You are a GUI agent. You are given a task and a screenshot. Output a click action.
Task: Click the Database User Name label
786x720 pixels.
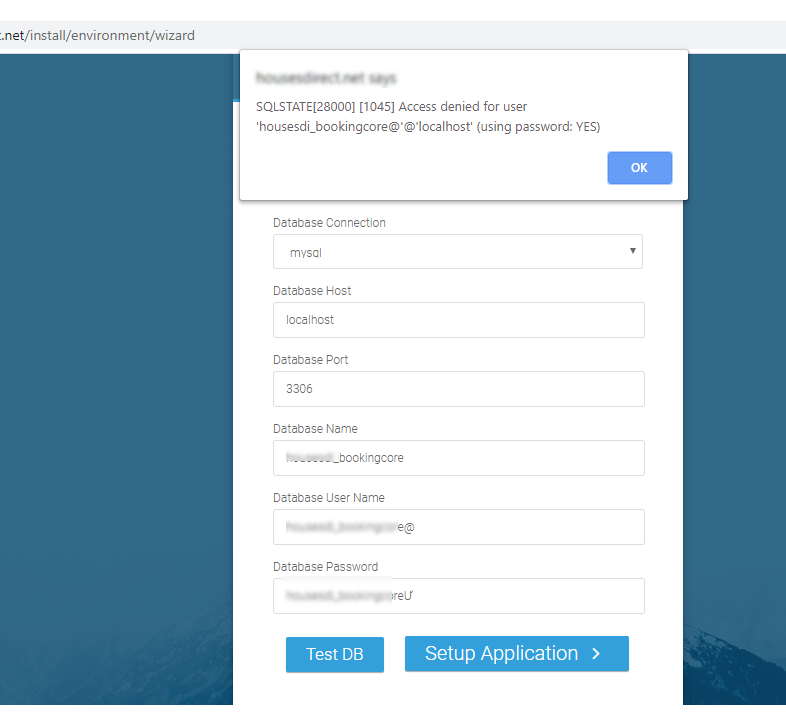328,498
